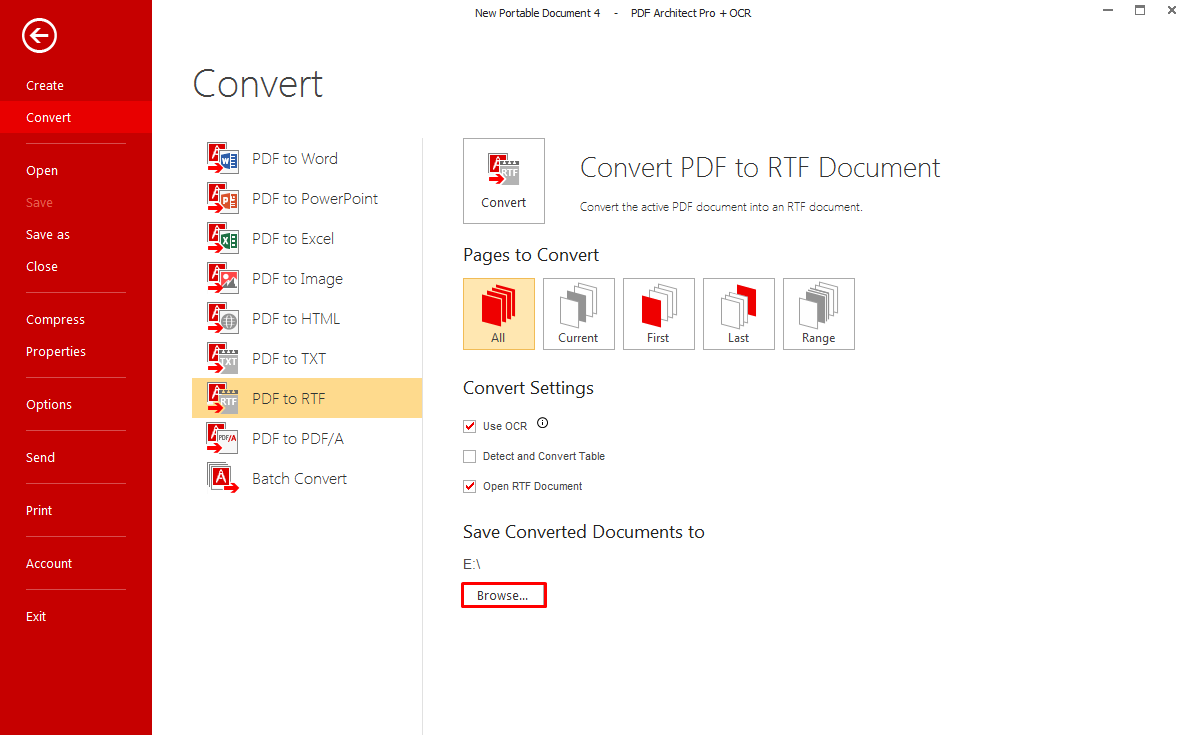Screen dimensions: 1188x735
Task: Select the PDF to PDF/A conversion icon
Action: pos(223,439)
